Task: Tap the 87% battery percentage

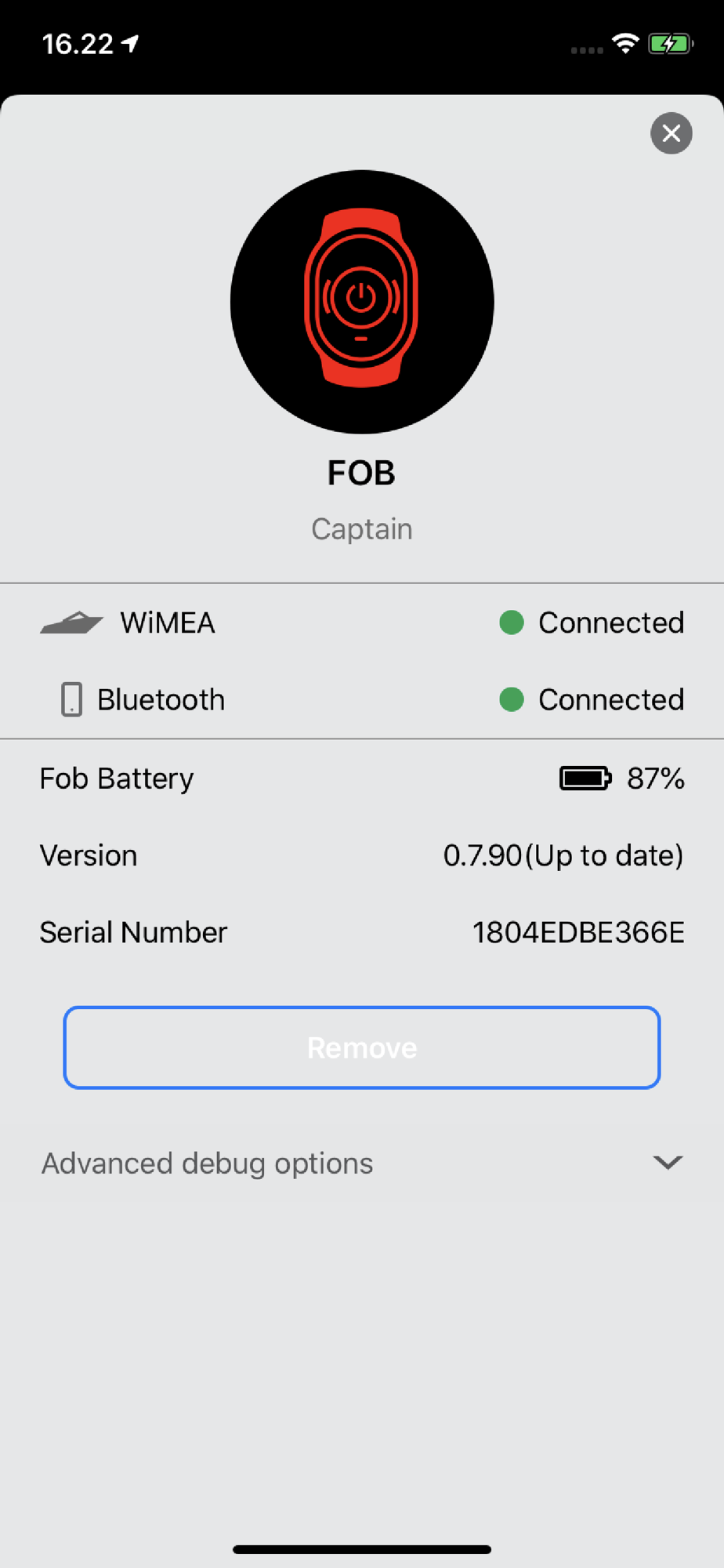Action: pos(656,779)
